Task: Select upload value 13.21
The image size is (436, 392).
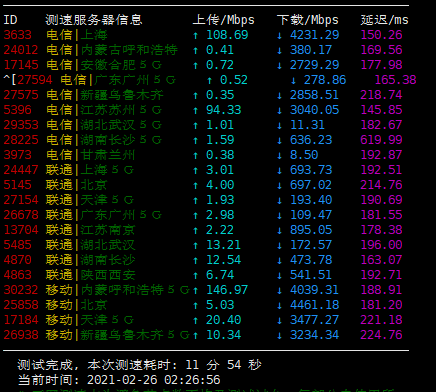Action: 223,245
